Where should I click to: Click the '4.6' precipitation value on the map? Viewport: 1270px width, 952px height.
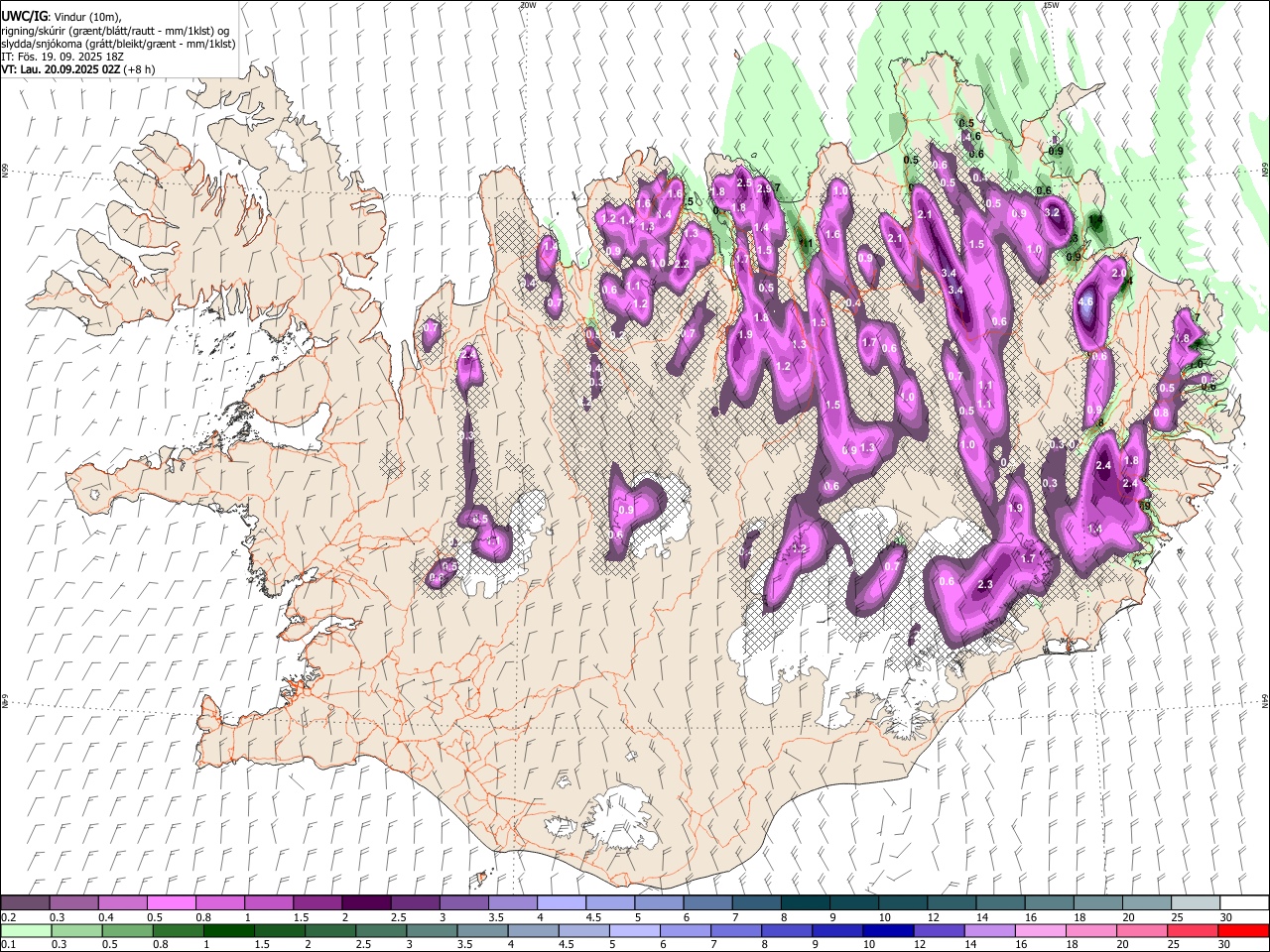(1085, 301)
